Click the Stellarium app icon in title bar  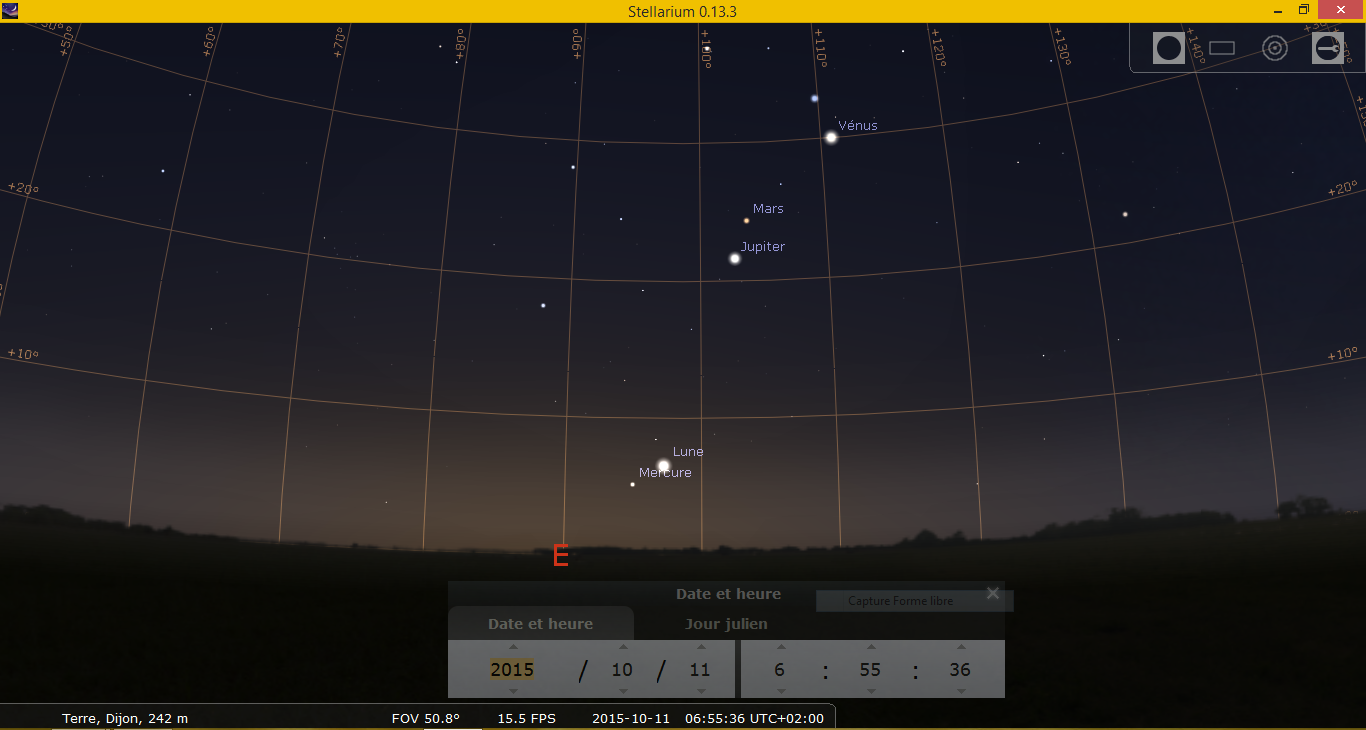coord(10,11)
